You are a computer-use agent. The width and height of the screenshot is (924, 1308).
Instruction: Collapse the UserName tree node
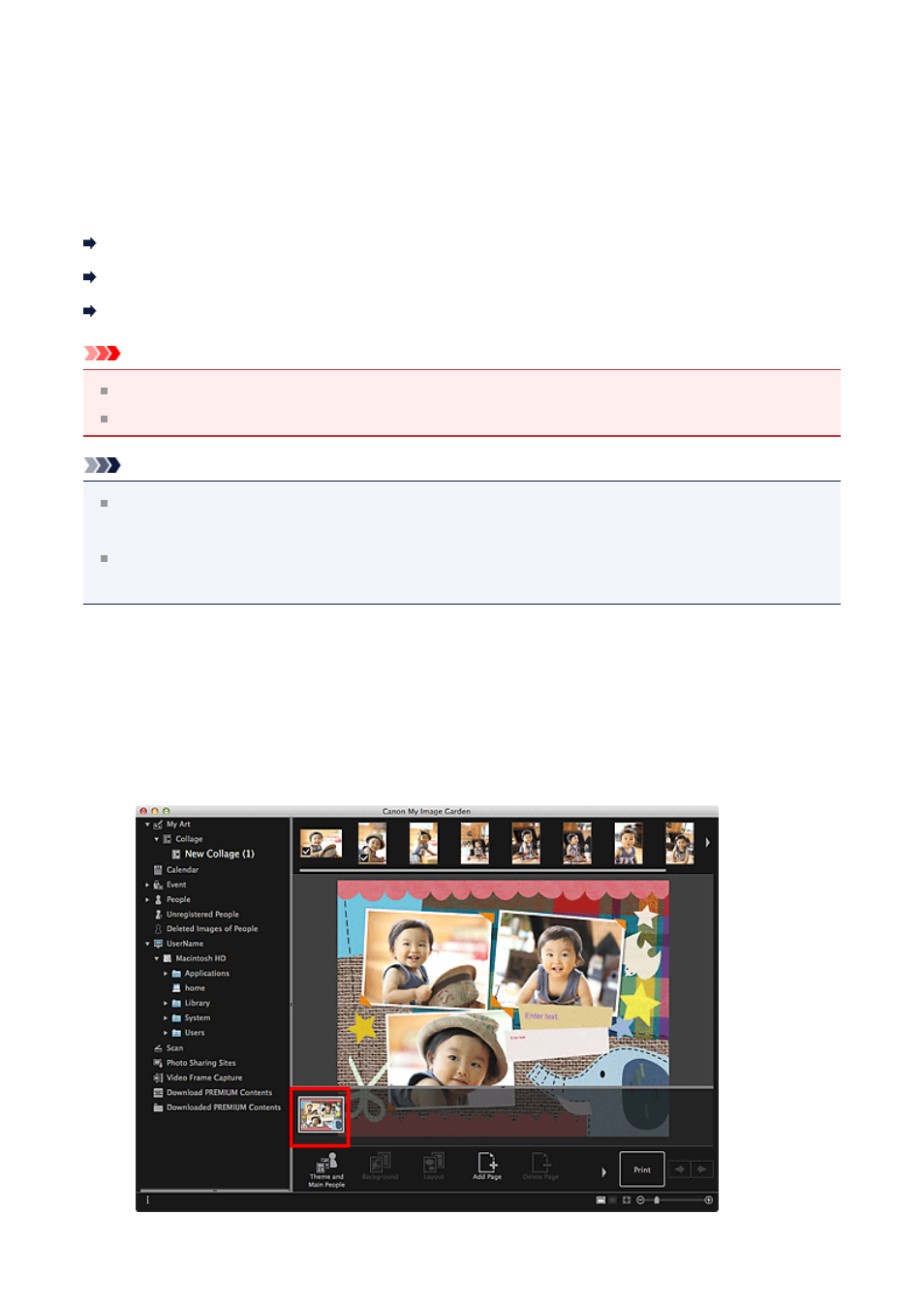(x=147, y=944)
